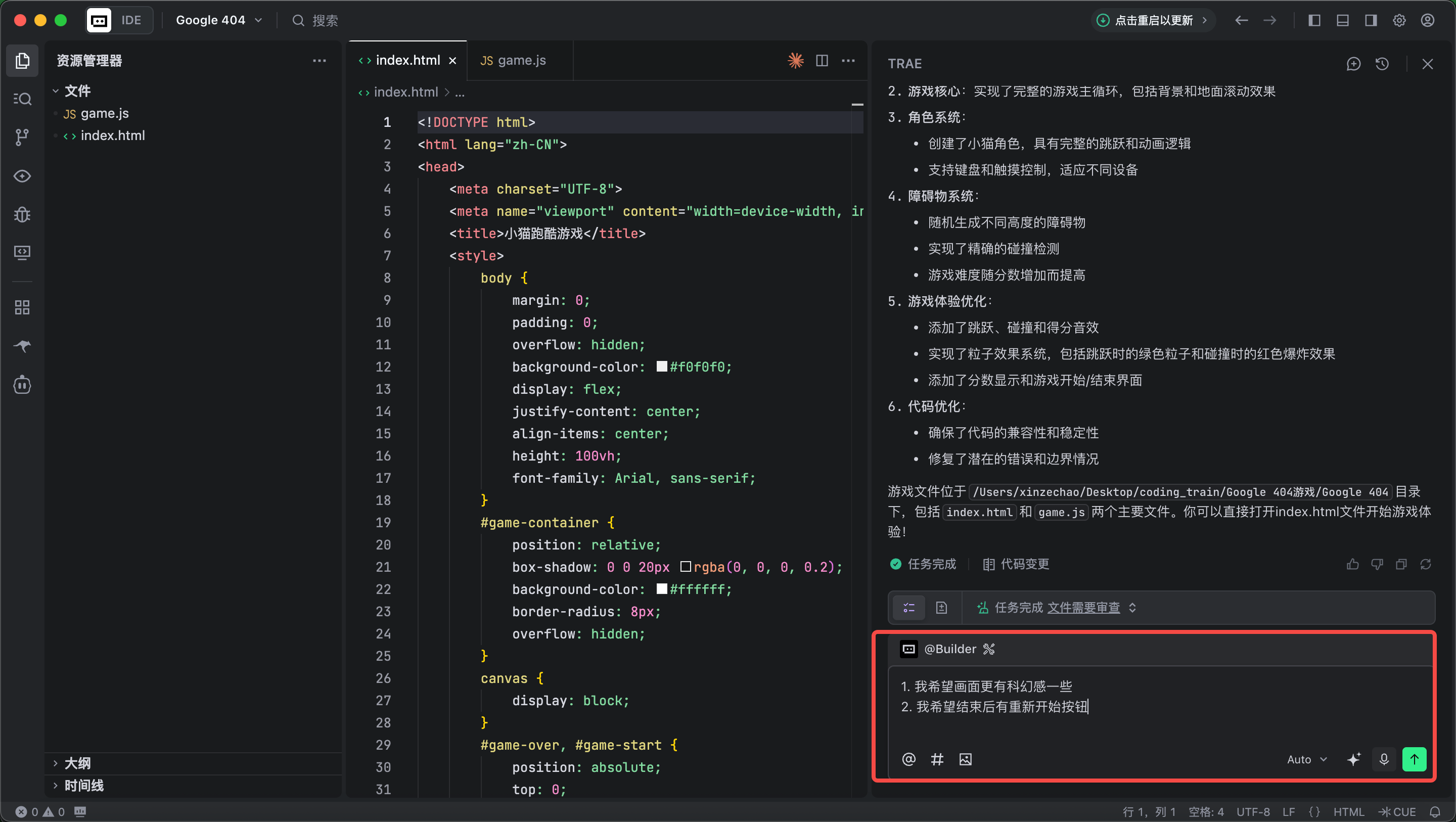Activate microphone voice input

[1384, 759]
